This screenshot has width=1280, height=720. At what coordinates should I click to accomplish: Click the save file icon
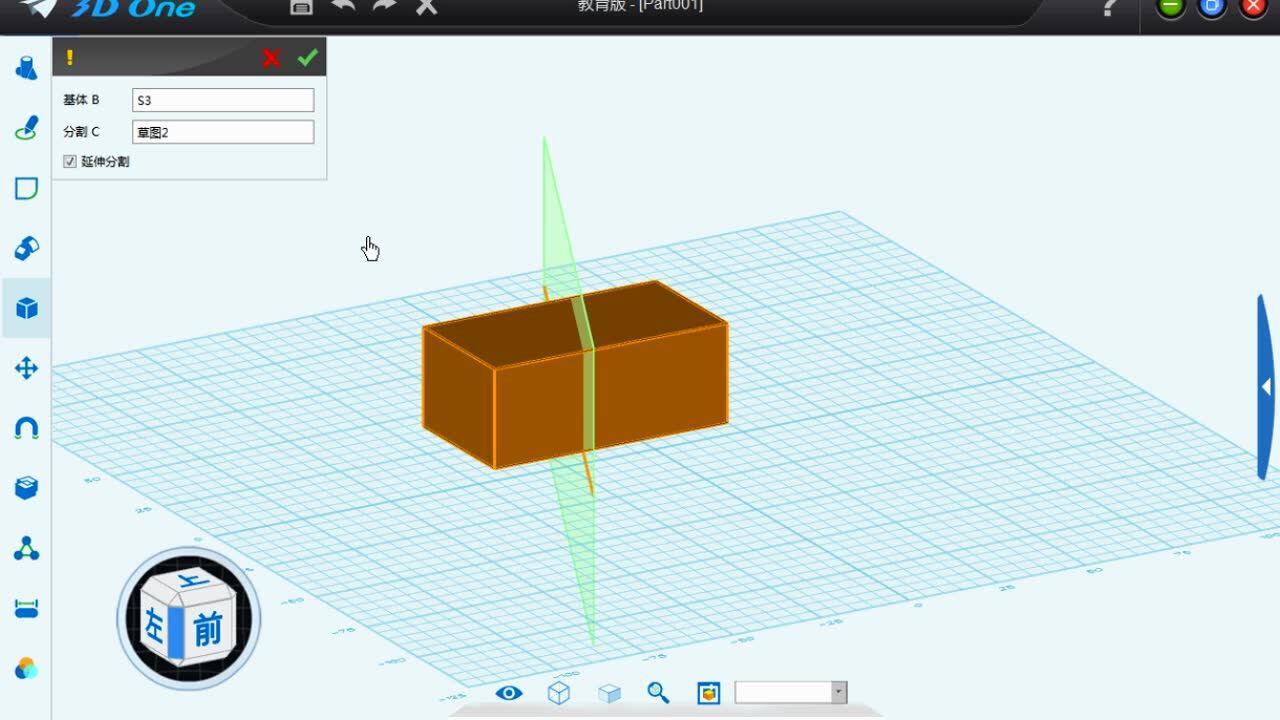click(x=301, y=6)
